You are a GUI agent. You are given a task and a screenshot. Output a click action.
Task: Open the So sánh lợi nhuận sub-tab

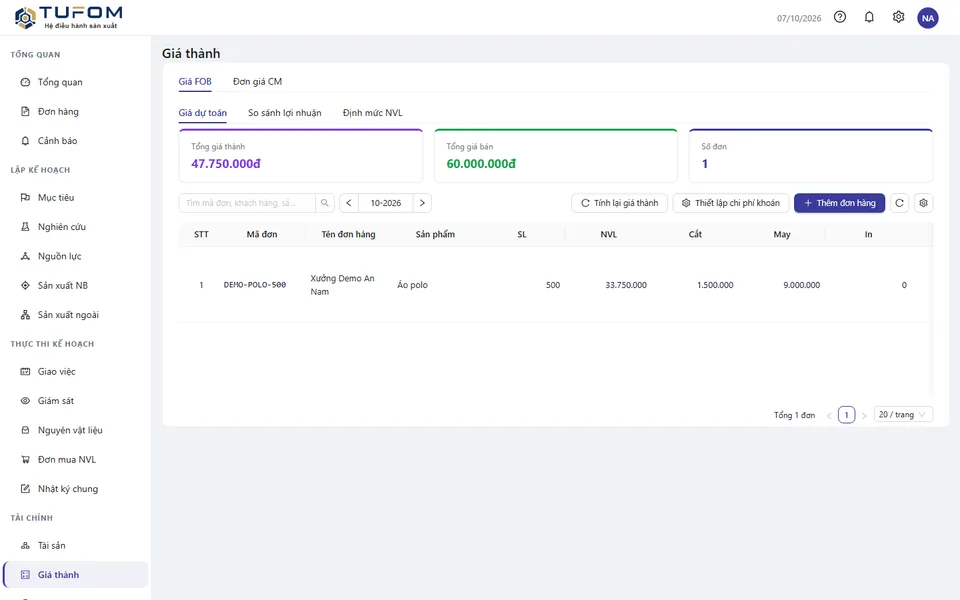285,113
